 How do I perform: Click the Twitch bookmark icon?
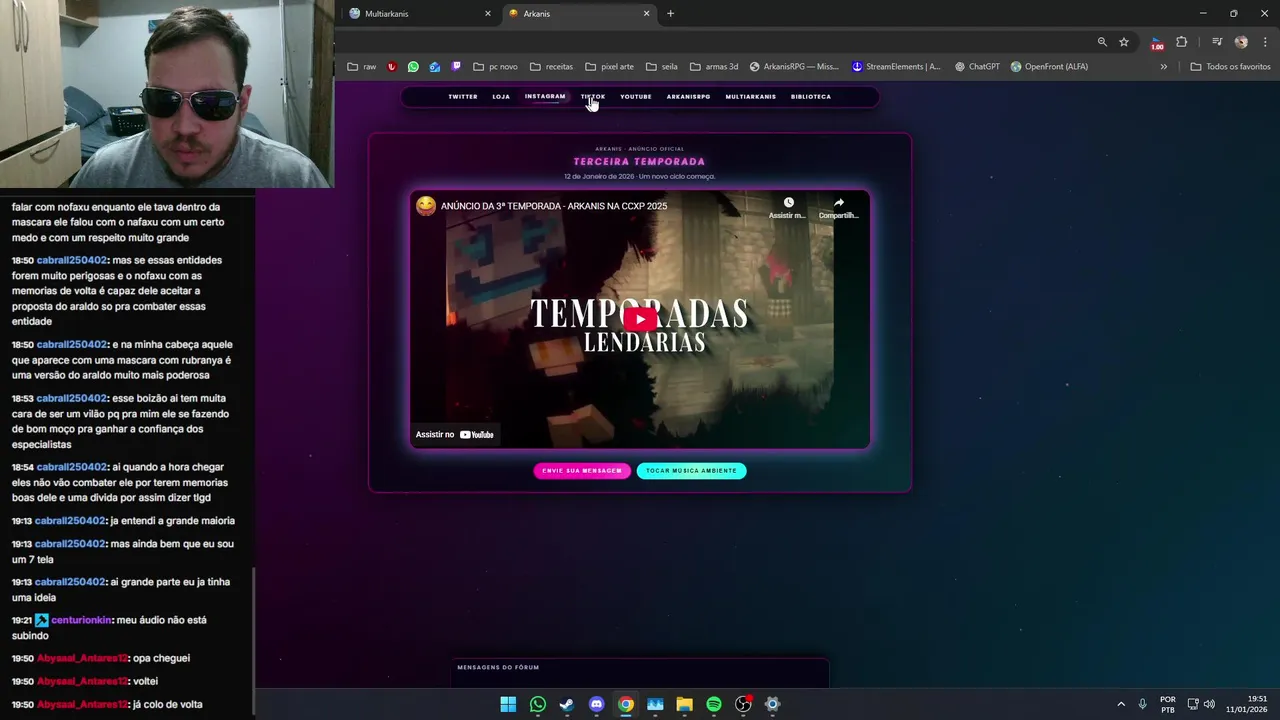click(x=457, y=67)
